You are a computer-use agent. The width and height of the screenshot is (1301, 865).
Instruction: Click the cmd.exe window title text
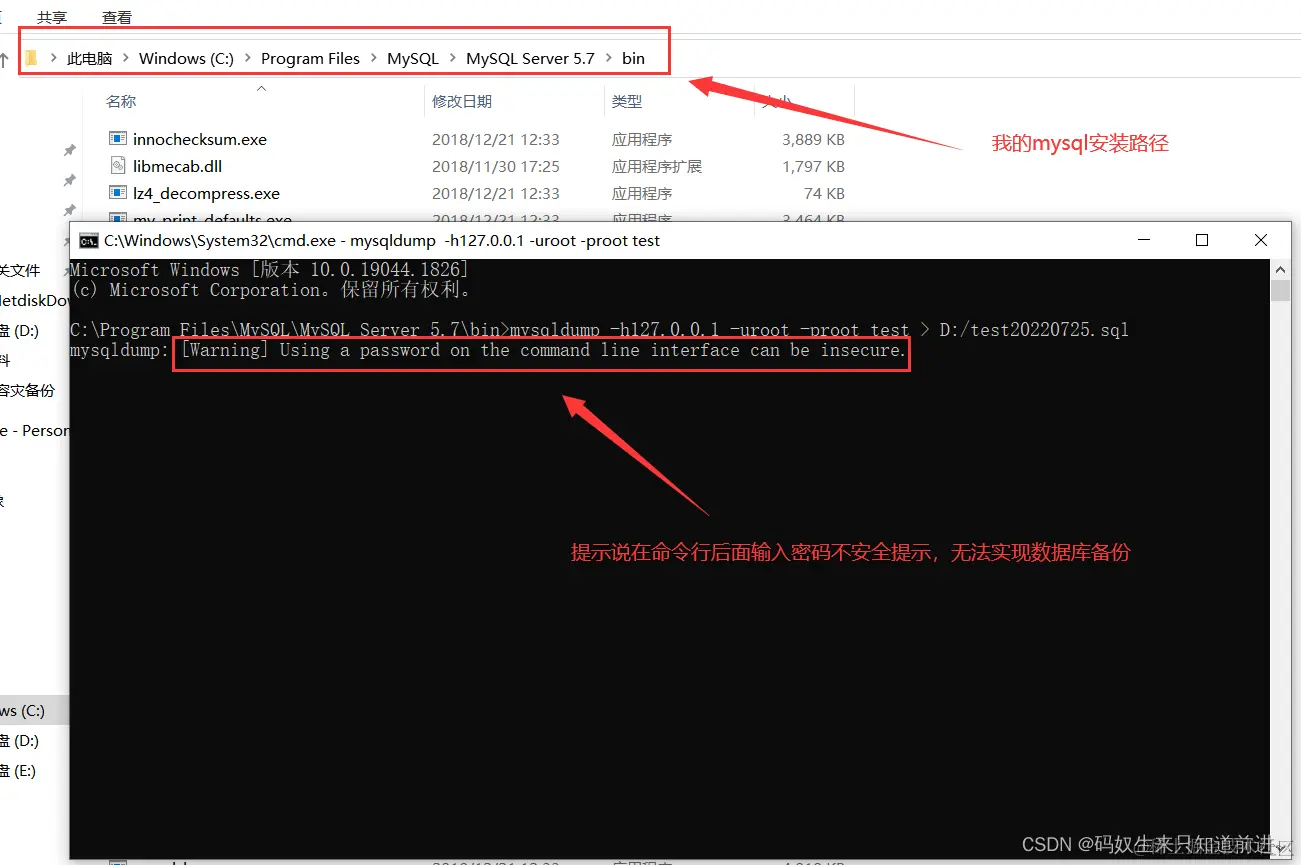pos(382,241)
